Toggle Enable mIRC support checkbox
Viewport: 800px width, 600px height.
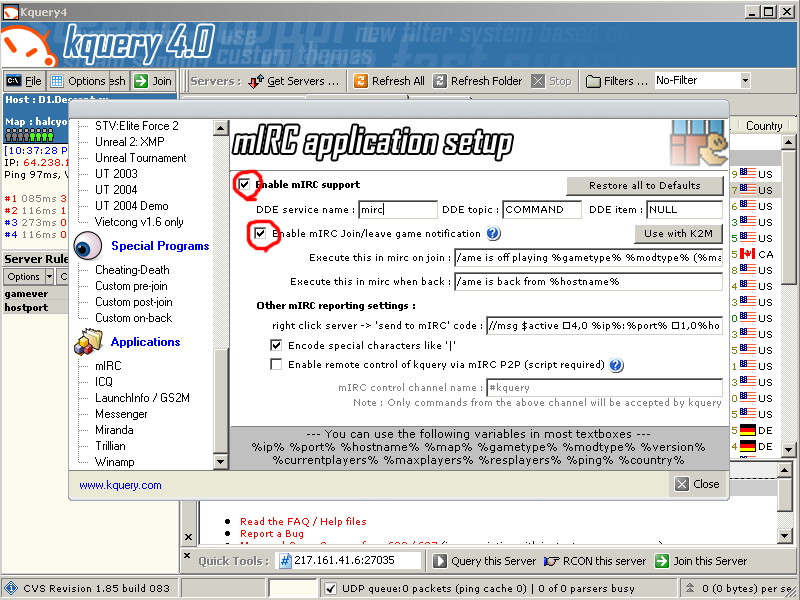click(244, 184)
